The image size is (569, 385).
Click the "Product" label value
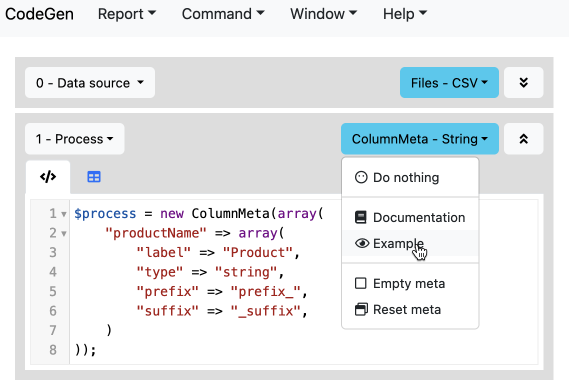258,253
